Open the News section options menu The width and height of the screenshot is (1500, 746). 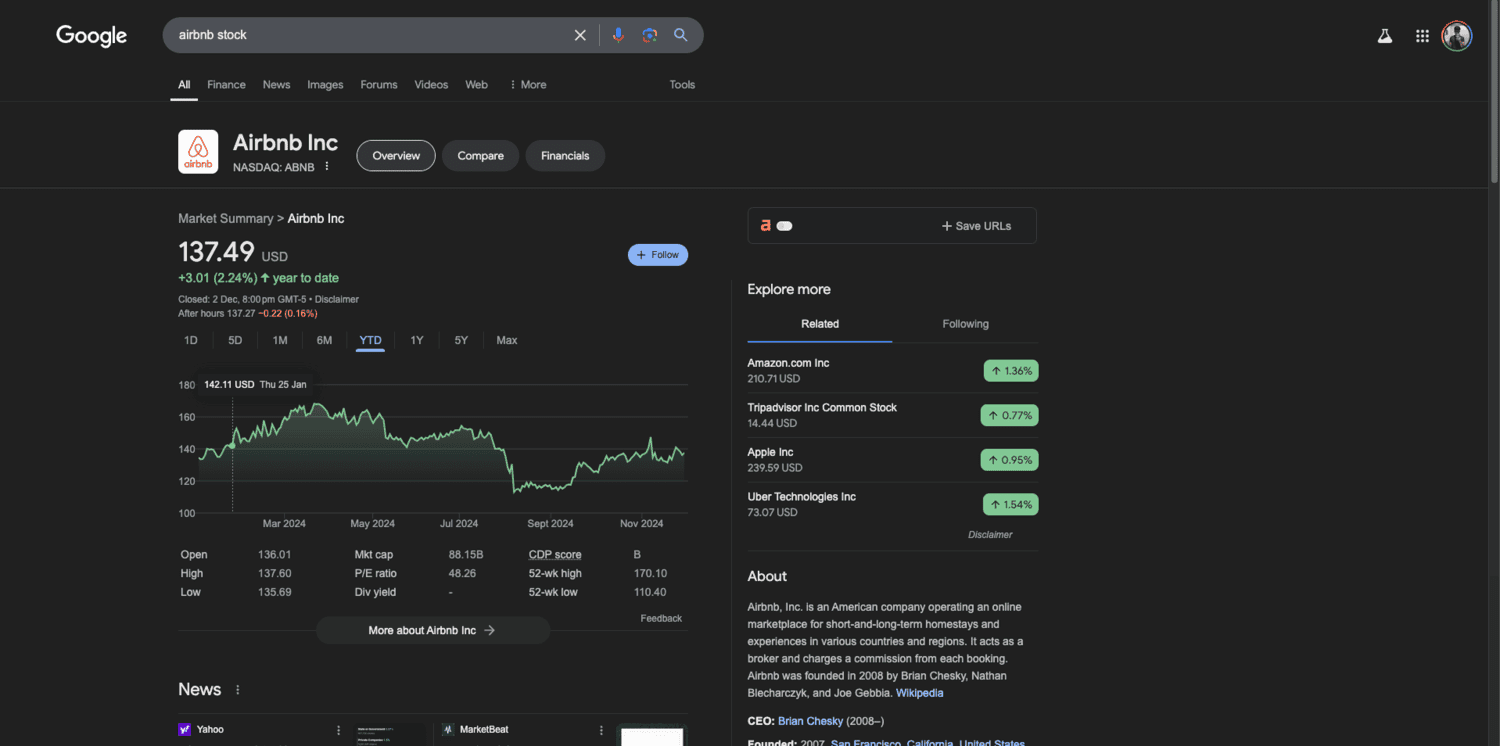point(238,690)
